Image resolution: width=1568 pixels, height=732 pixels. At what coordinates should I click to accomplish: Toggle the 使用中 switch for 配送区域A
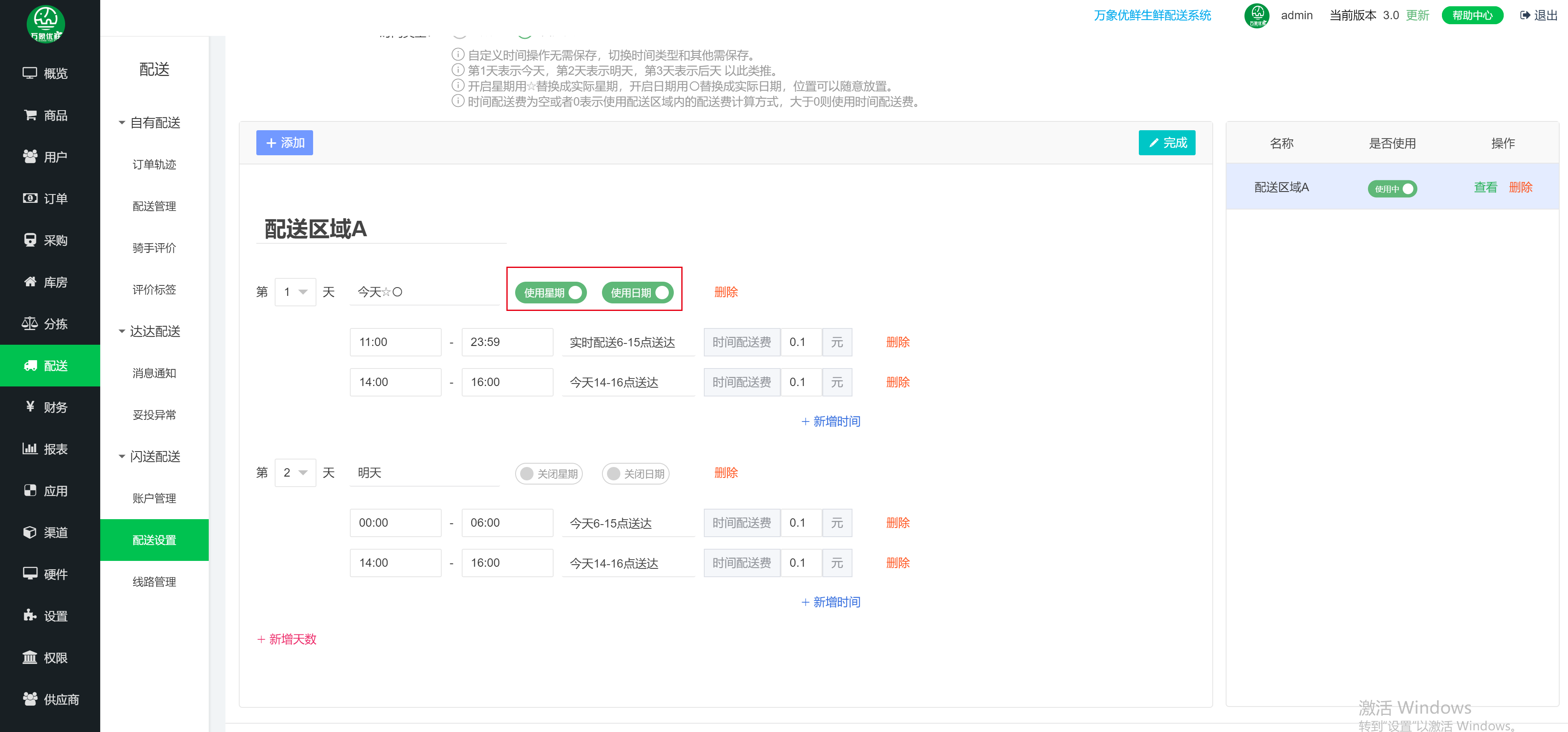1392,189
